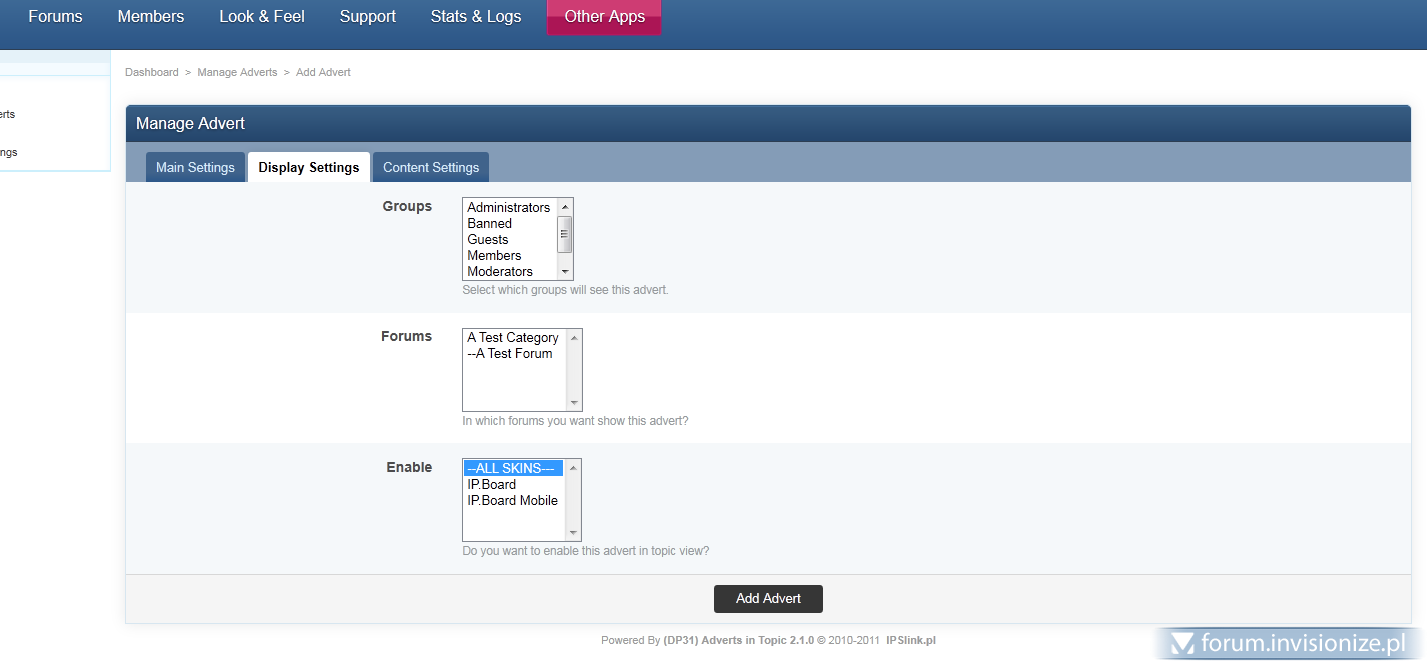Select A Test Category in Forums list
This screenshot has height=661, width=1427.
(512, 337)
